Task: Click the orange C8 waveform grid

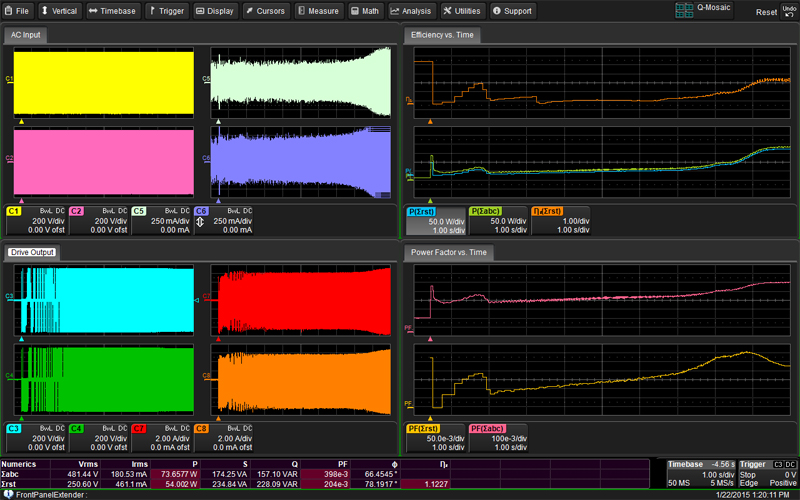Action: 301,379
